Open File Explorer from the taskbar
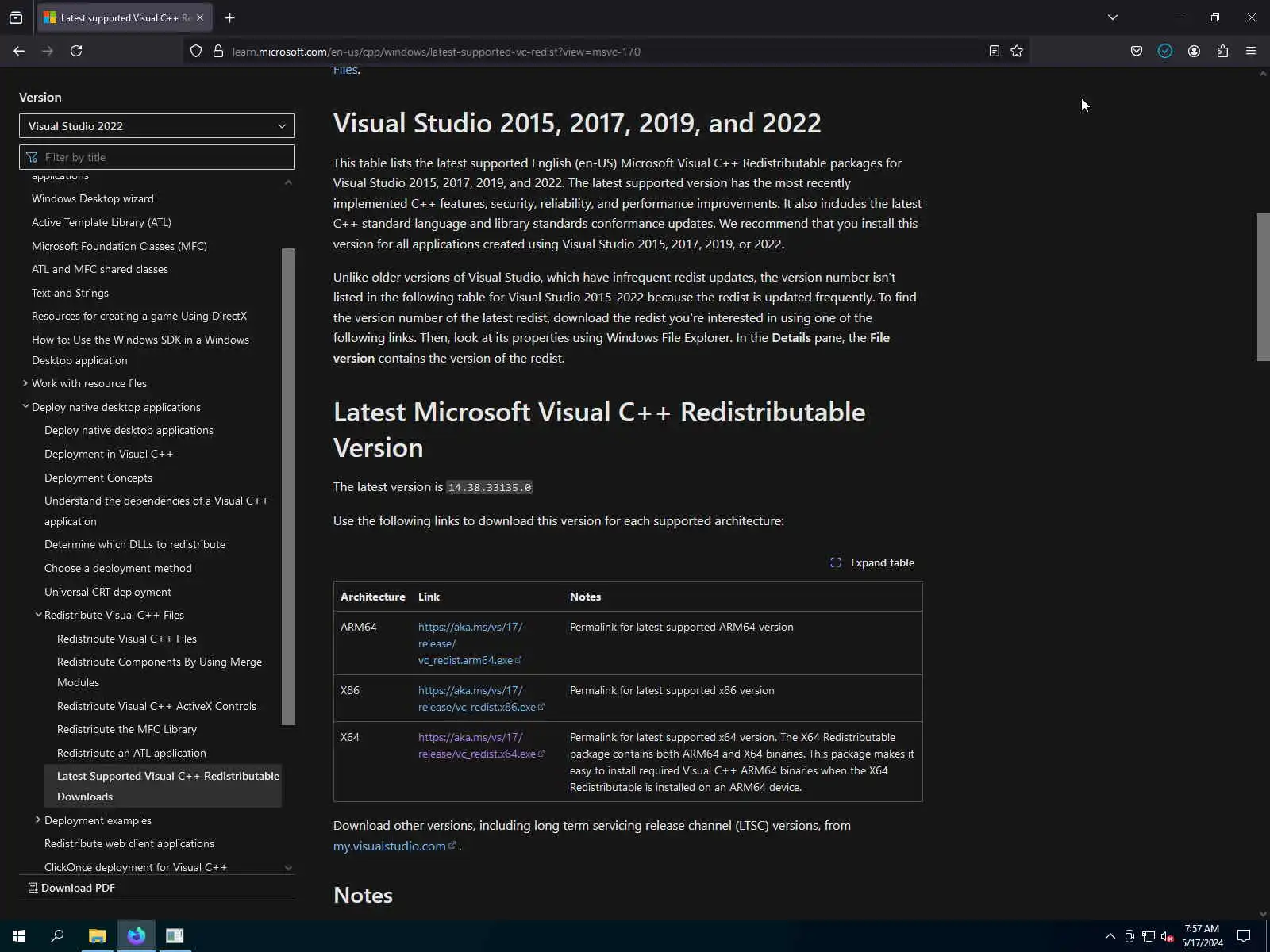This screenshot has width=1270, height=952. click(x=97, y=936)
